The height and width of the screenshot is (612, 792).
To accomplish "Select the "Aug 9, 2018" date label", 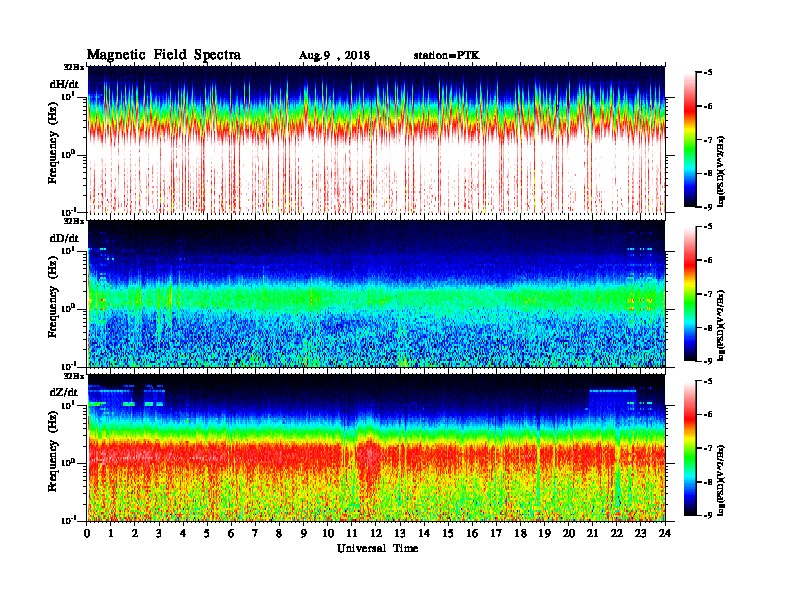I will [x=334, y=56].
